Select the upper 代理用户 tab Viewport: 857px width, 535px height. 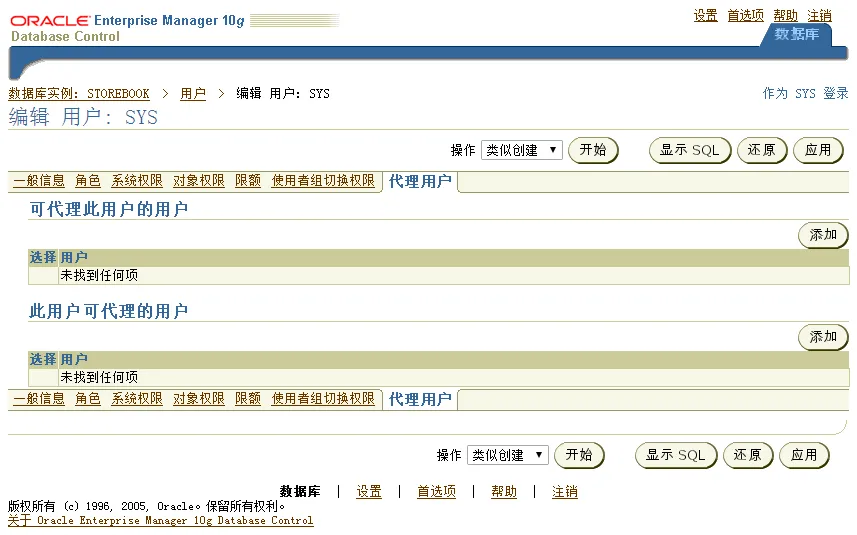click(420, 181)
